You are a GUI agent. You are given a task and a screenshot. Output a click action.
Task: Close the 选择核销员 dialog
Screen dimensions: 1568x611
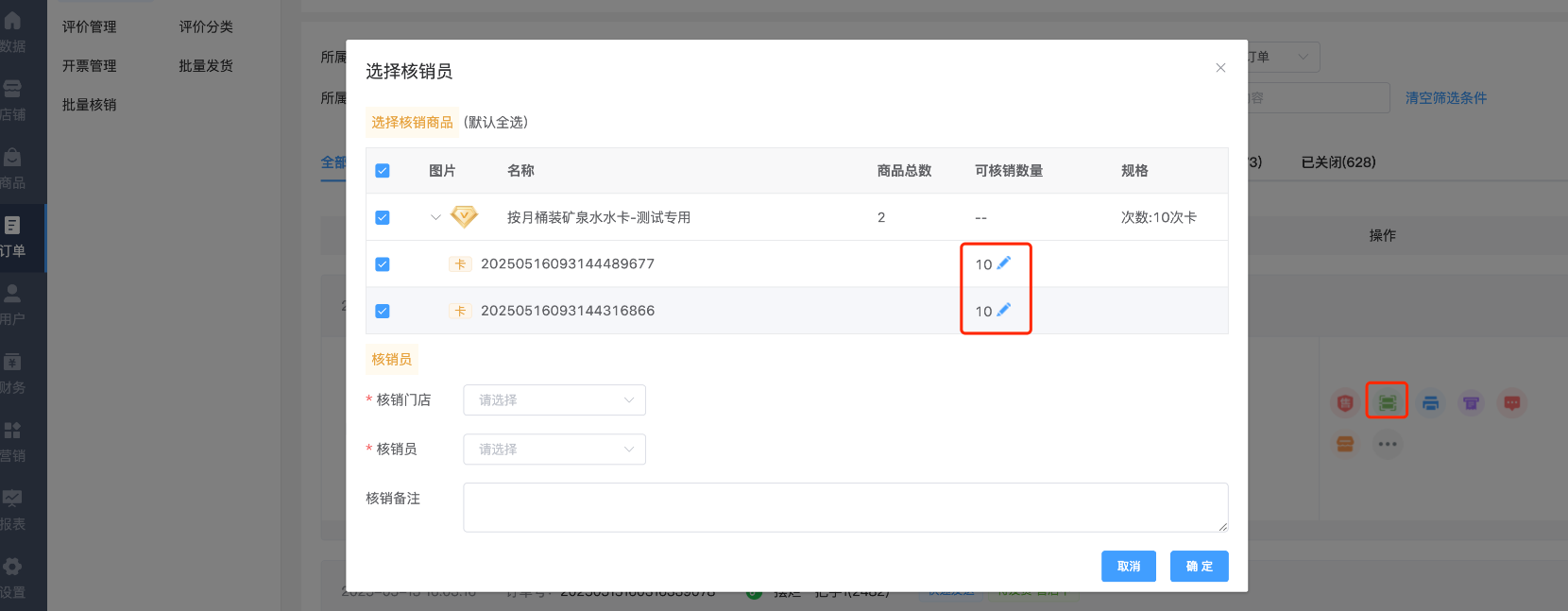coord(1220,68)
